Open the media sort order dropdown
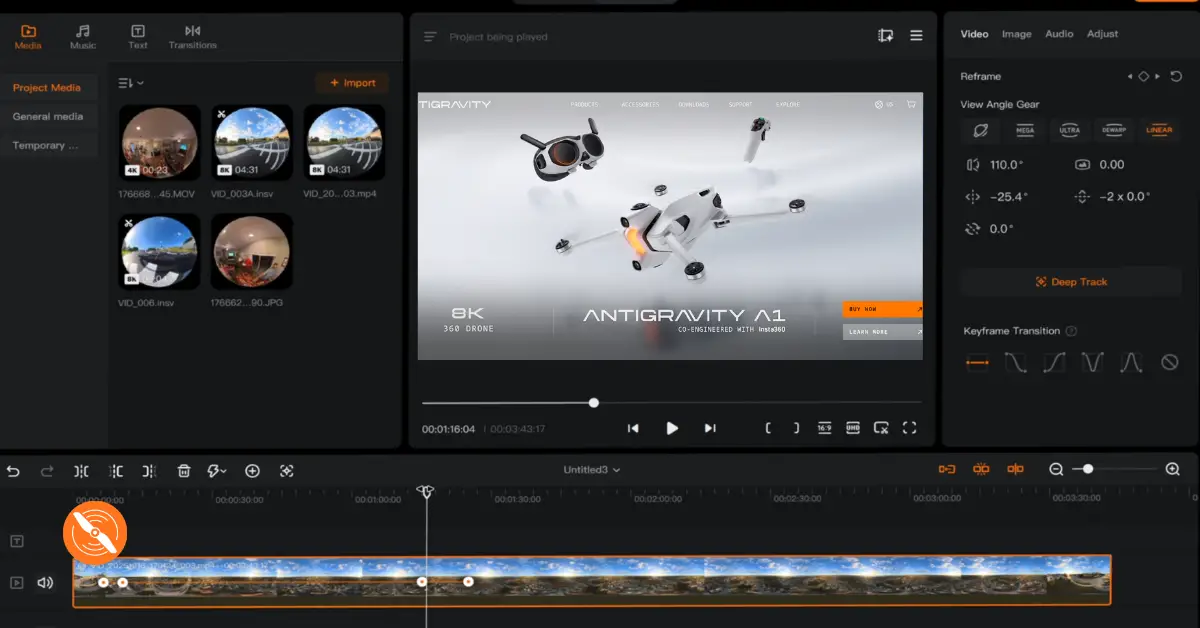Viewport: 1200px width, 628px height. tap(131, 83)
